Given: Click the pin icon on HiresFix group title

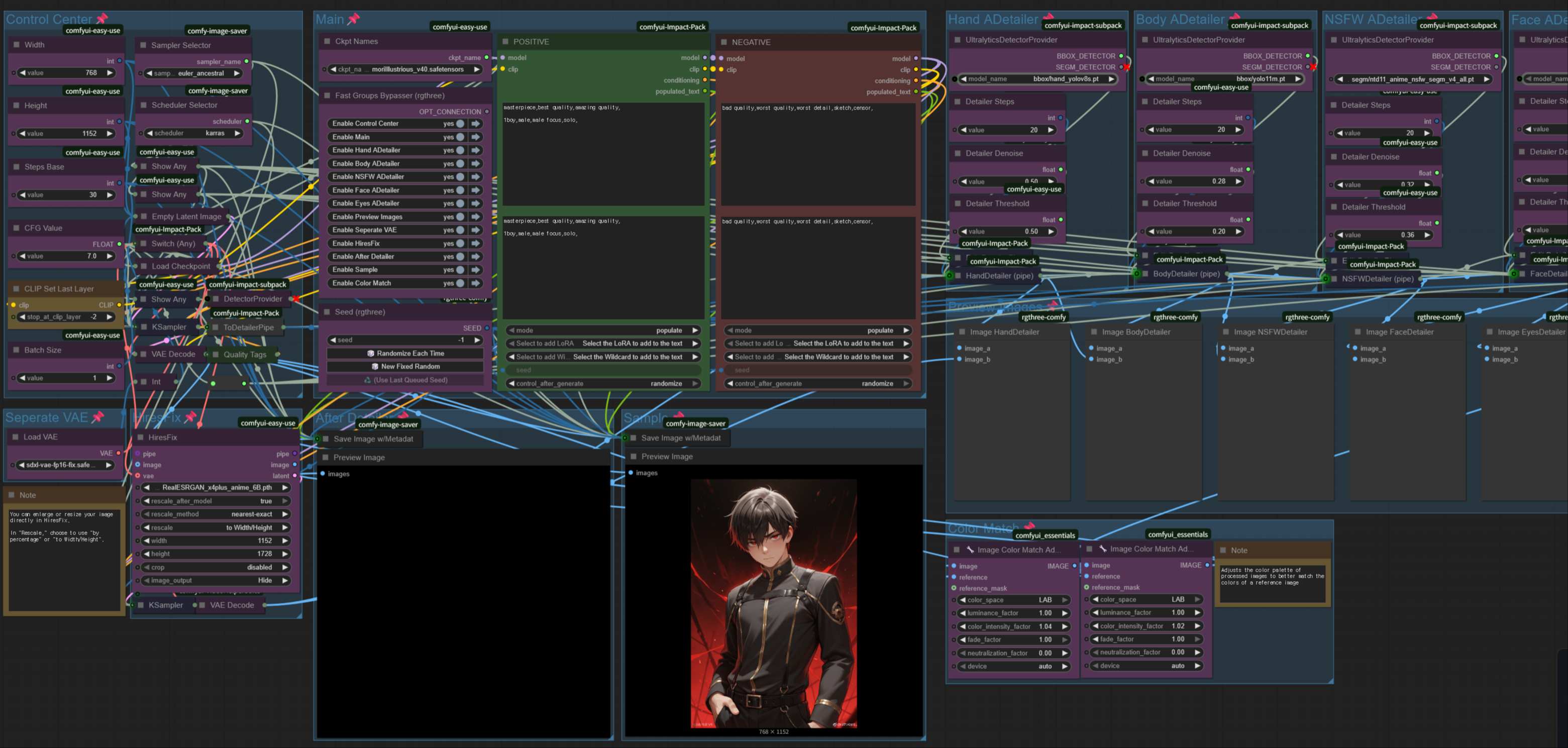Looking at the screenshot, I should [x=190, y=417].
